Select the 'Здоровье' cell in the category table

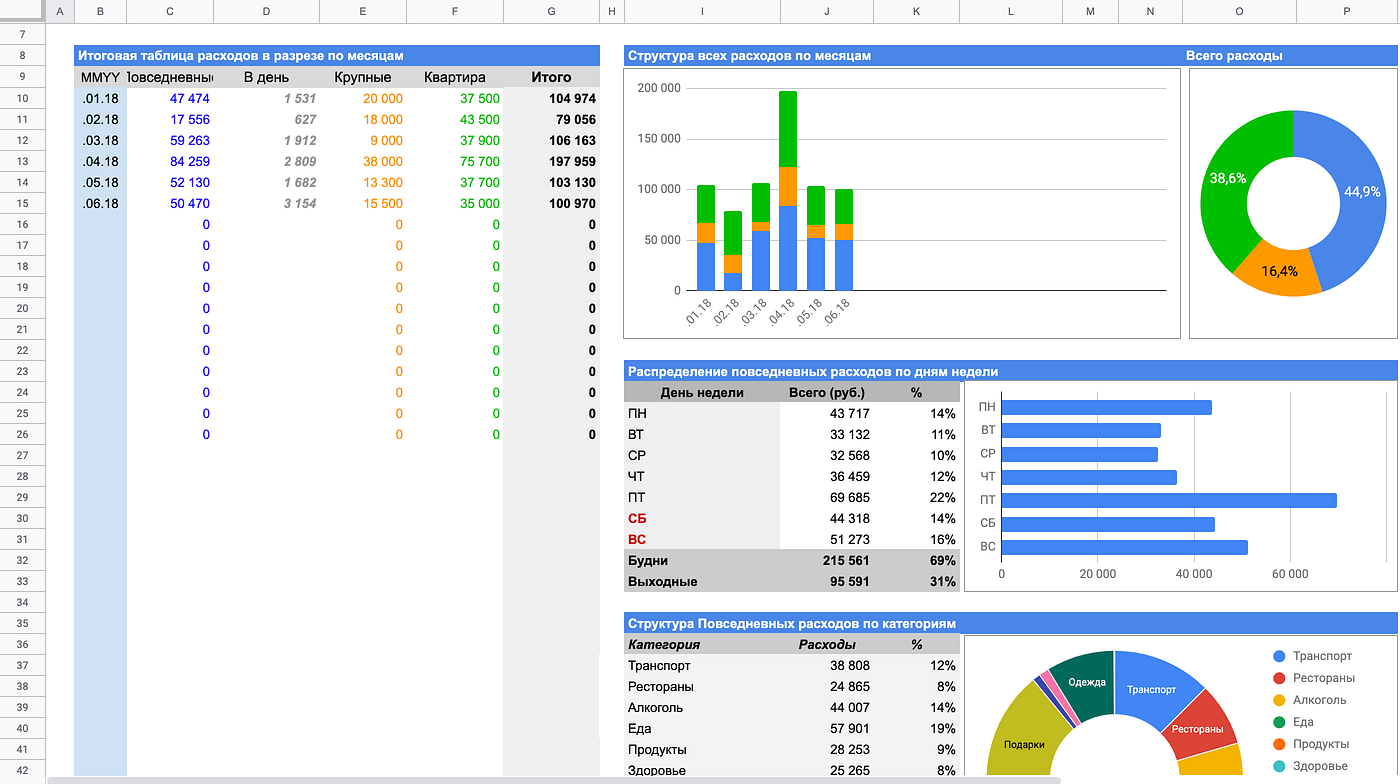tap(702, 770)
